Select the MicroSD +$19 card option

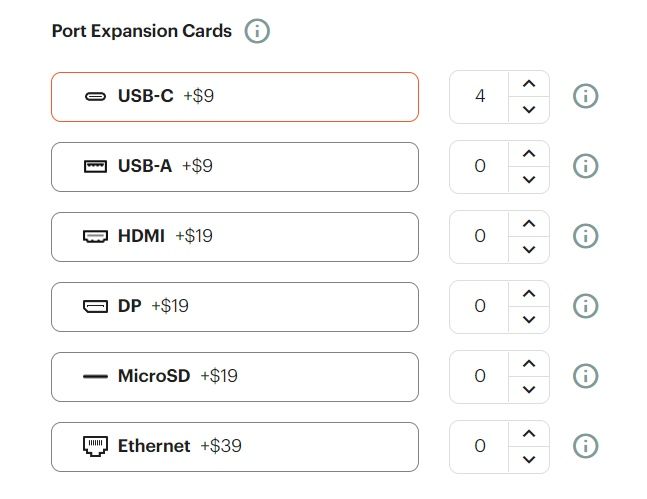(235, 377)
